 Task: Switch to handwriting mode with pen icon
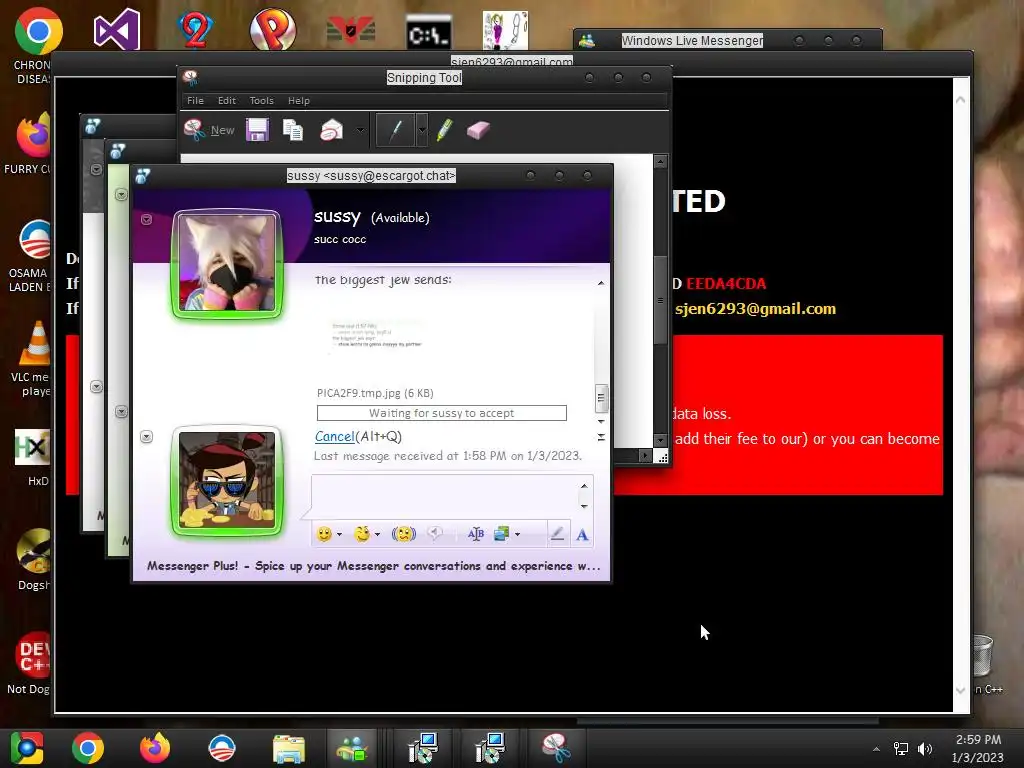coord(557,534)
